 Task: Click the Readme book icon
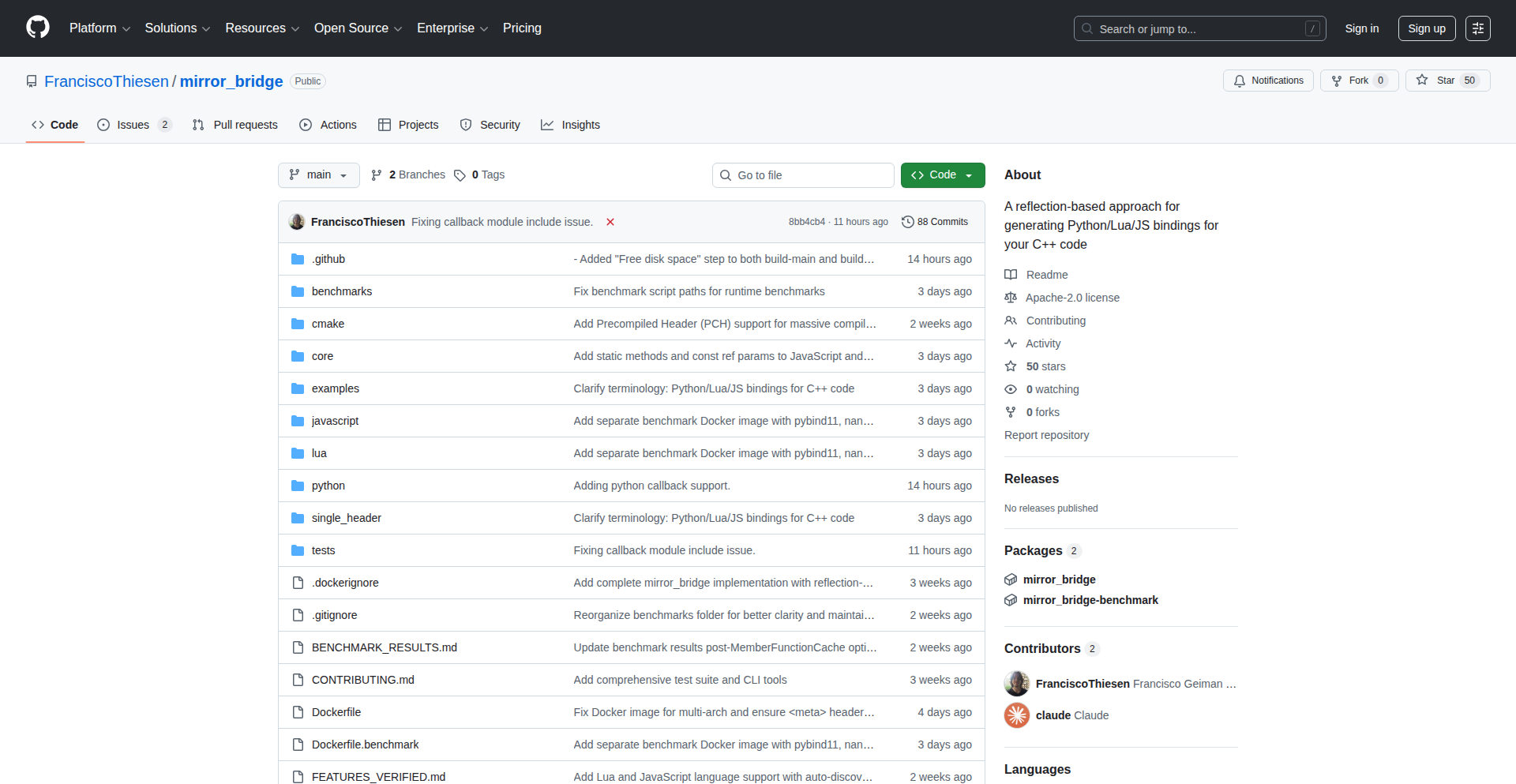tap(1011, 275)
